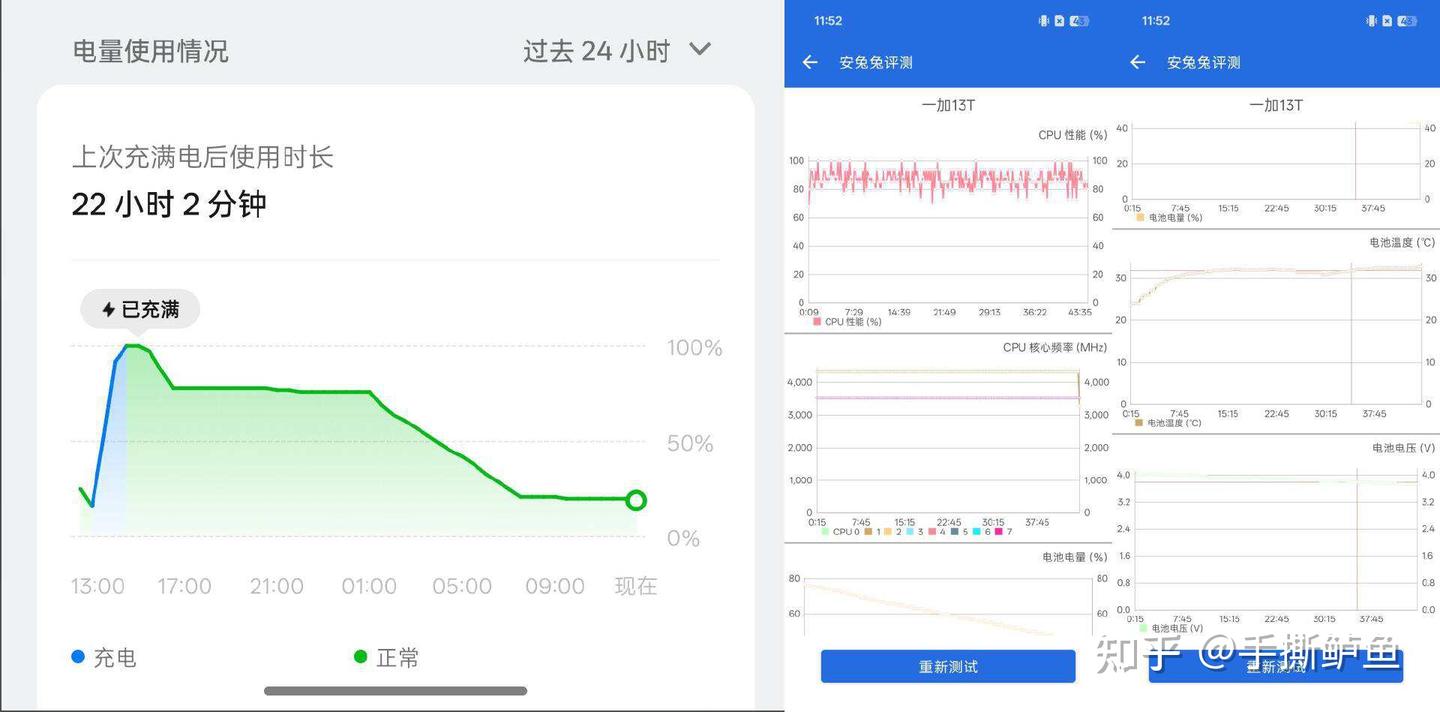Image resolution: width=1440 pixels, height=712 pixels.
Task: Tap the 电池电压 (V) legend swatch
Action: [x=1143, y=628]
